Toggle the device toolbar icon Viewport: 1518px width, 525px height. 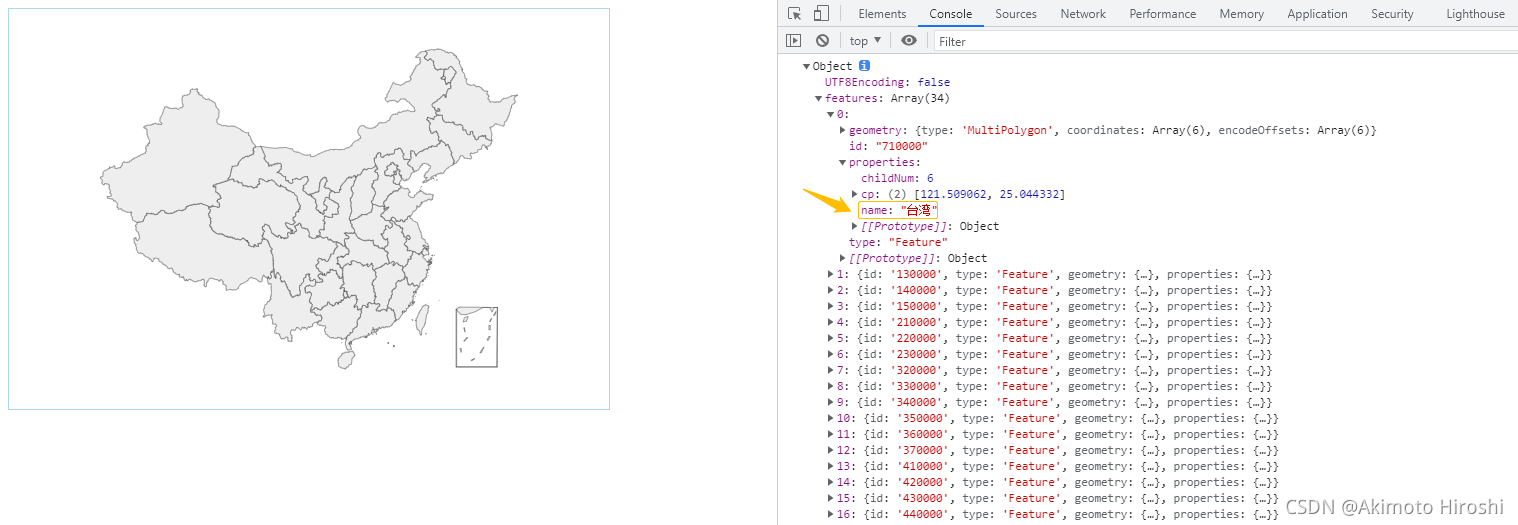820,14
